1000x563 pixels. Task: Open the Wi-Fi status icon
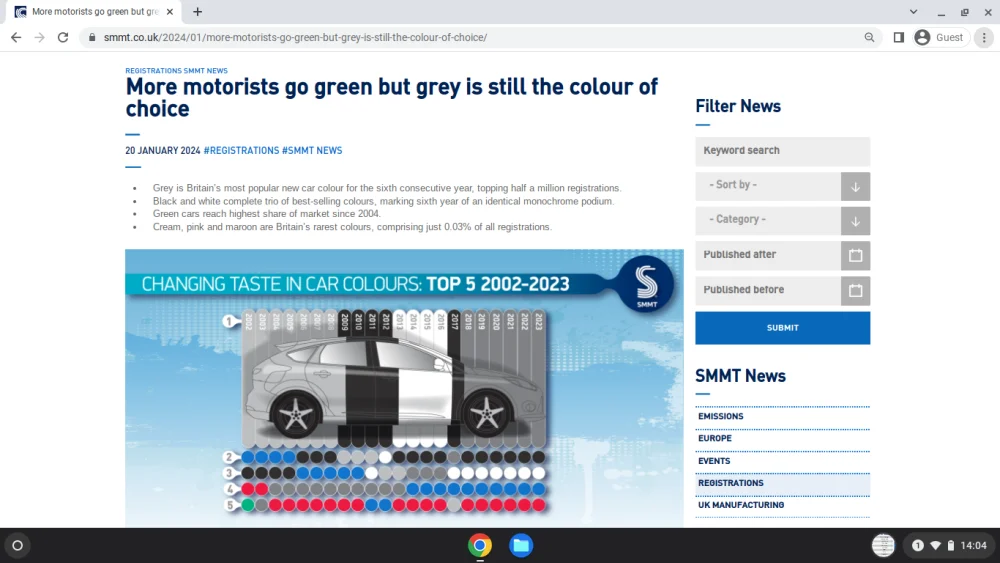pyautogui.click(x=936, y=545)
